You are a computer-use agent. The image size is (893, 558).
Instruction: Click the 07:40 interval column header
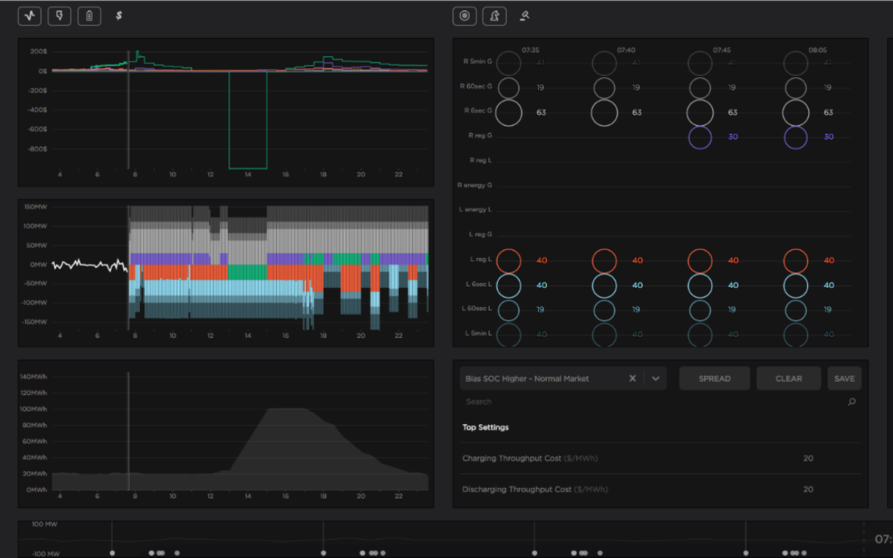point(626,50)
